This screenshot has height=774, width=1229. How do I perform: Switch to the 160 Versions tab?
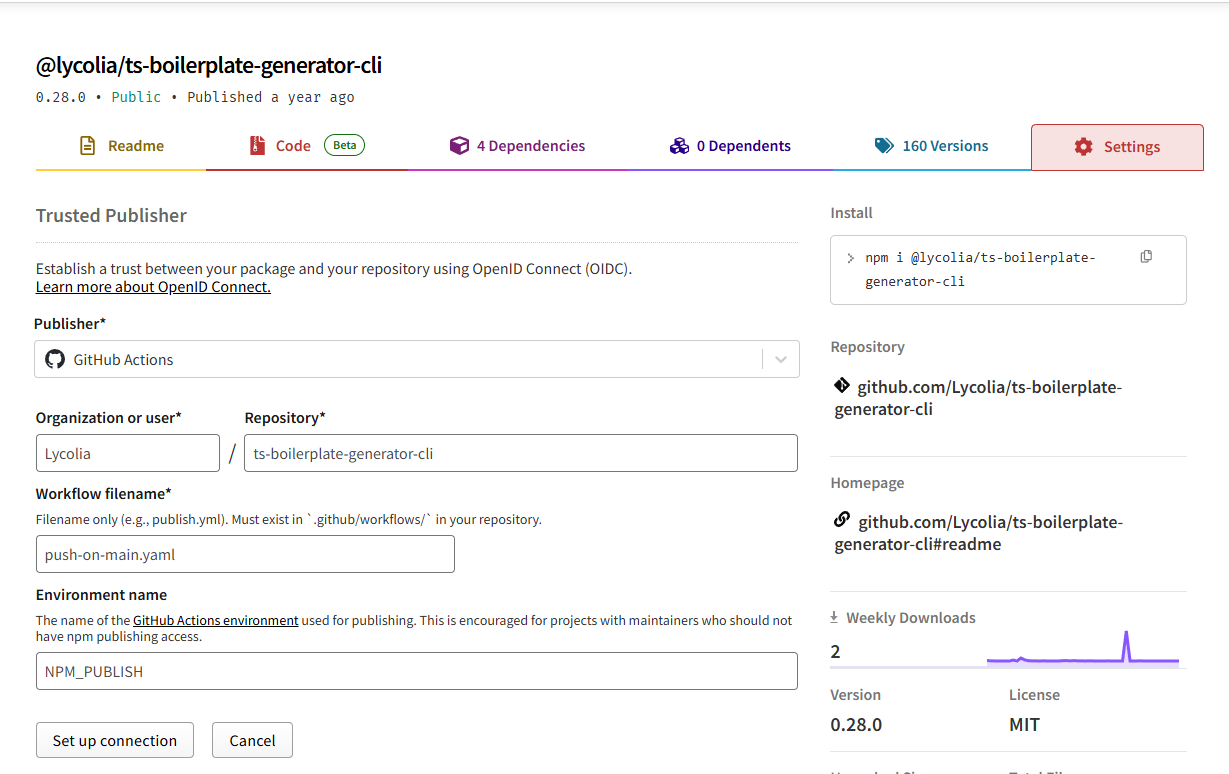pyautogui.click(x=944, y=146)
